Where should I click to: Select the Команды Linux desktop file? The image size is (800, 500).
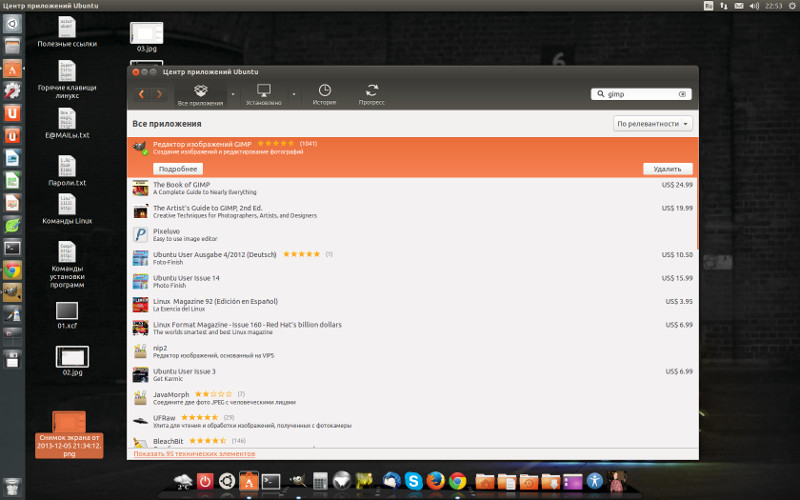coord(67,210)
